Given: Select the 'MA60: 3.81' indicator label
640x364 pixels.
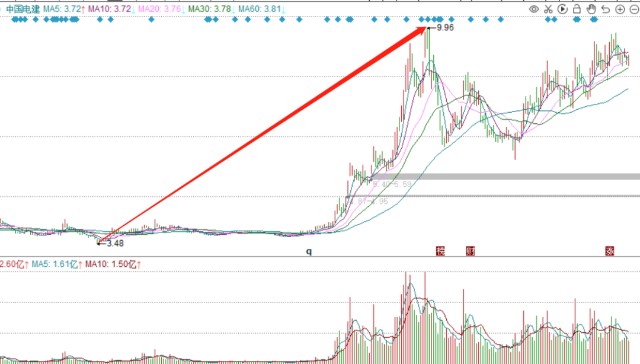Looking at the screenshot, I should click(260, 9).
